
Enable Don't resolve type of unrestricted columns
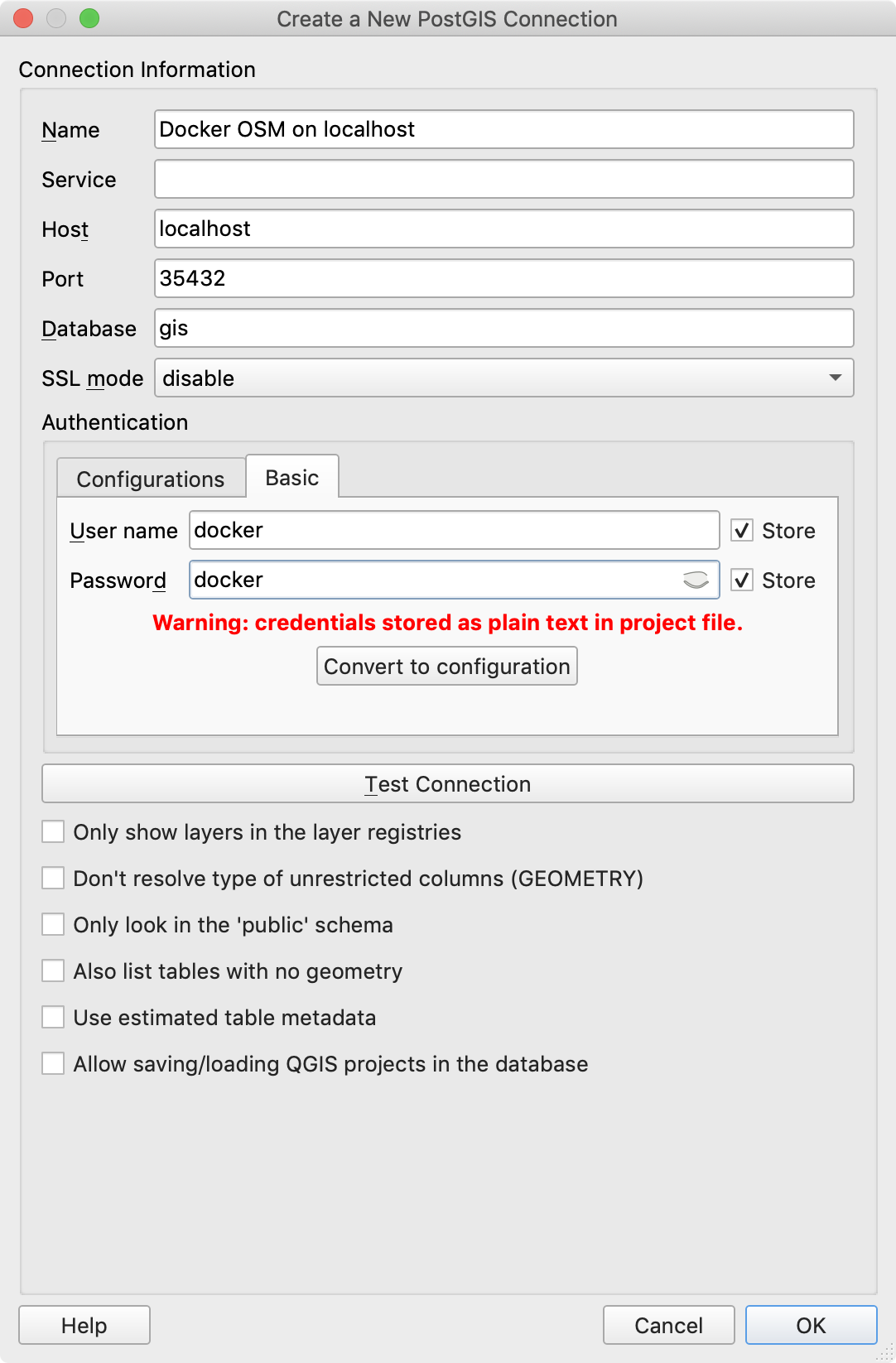click(54, 879)
